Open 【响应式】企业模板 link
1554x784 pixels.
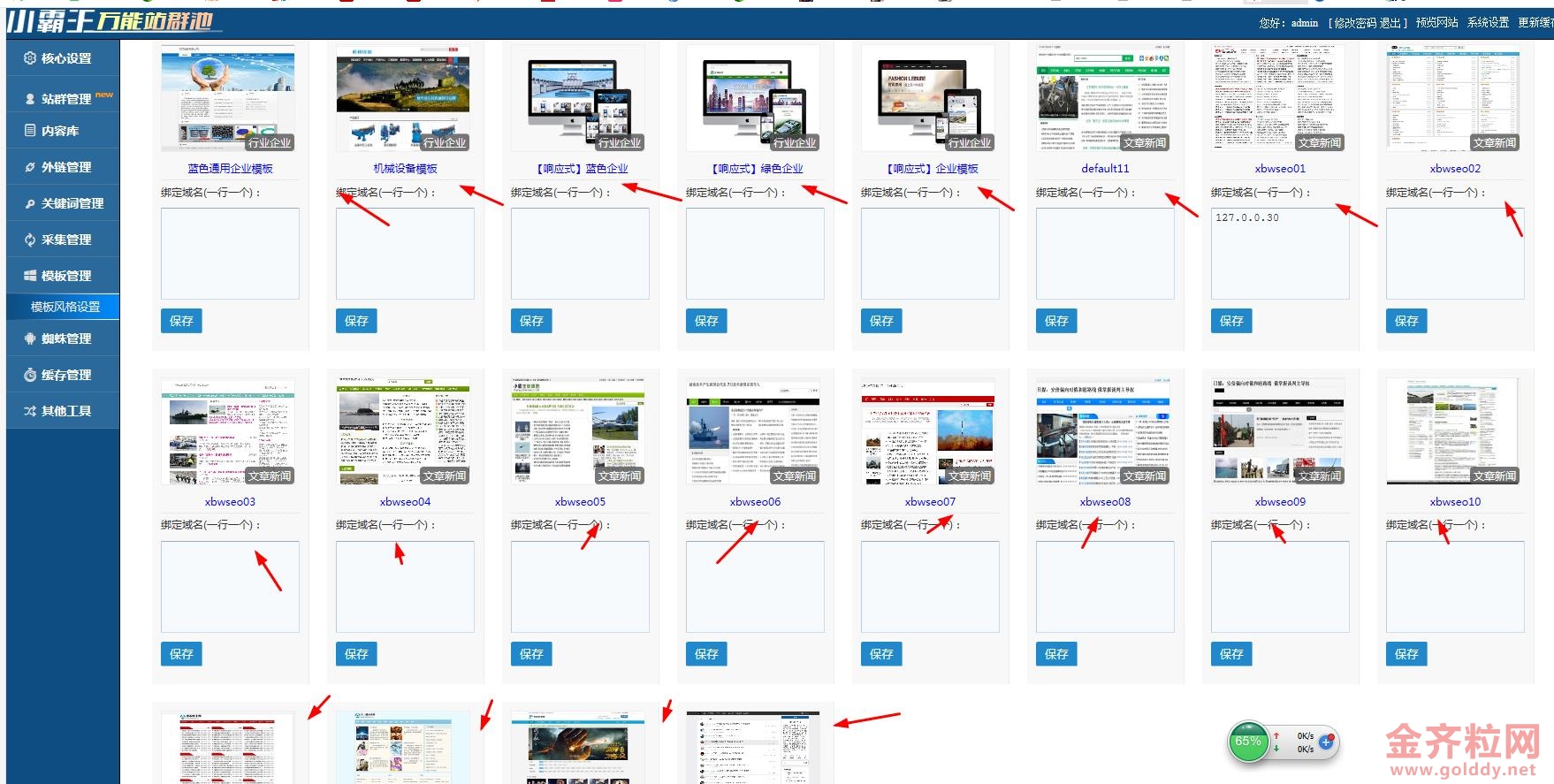pyautogui.click(x=930, y=168)
